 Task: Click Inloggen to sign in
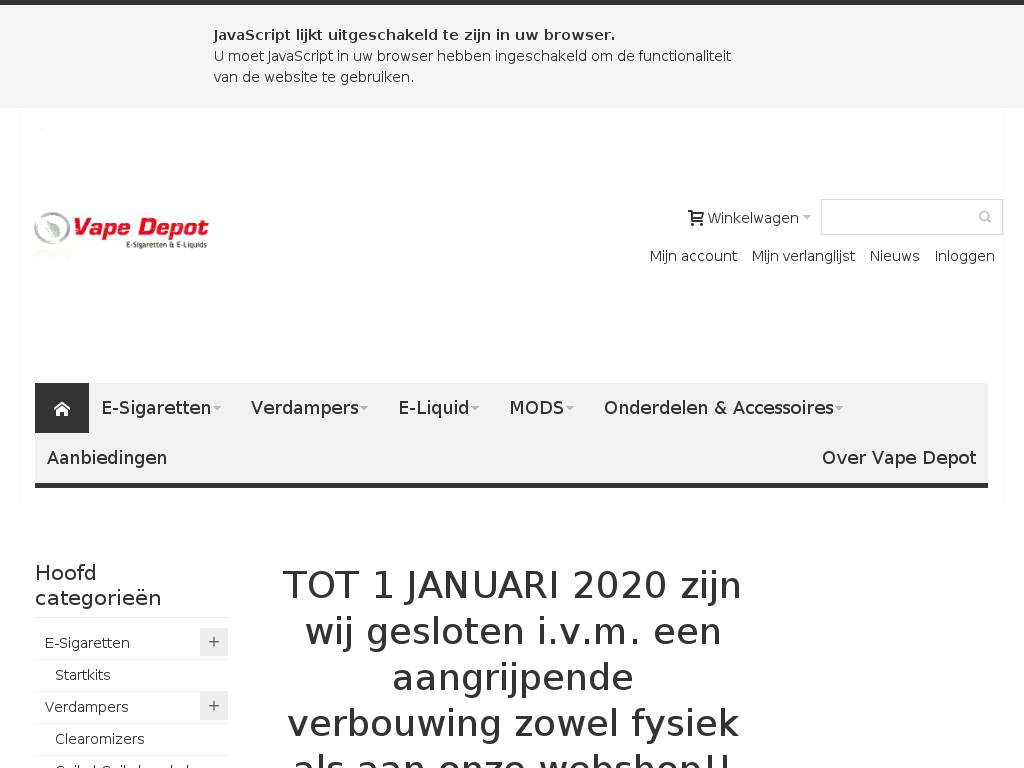[x=964, y=256]
